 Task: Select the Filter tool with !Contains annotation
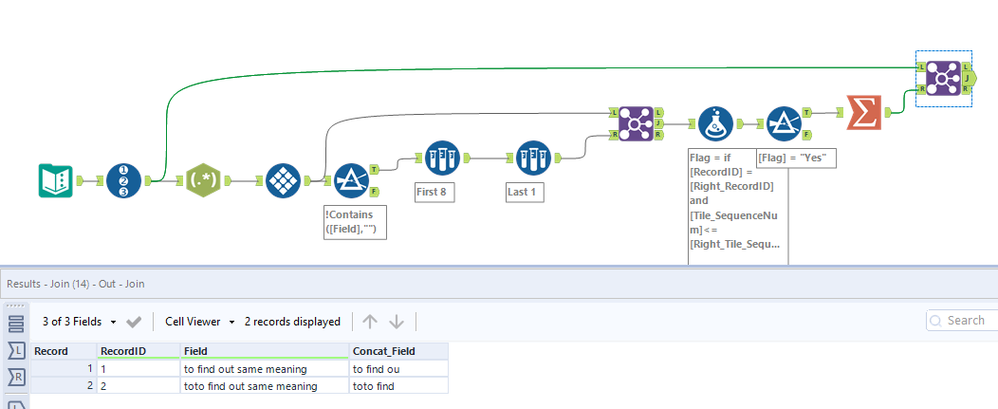click(353, 181)
